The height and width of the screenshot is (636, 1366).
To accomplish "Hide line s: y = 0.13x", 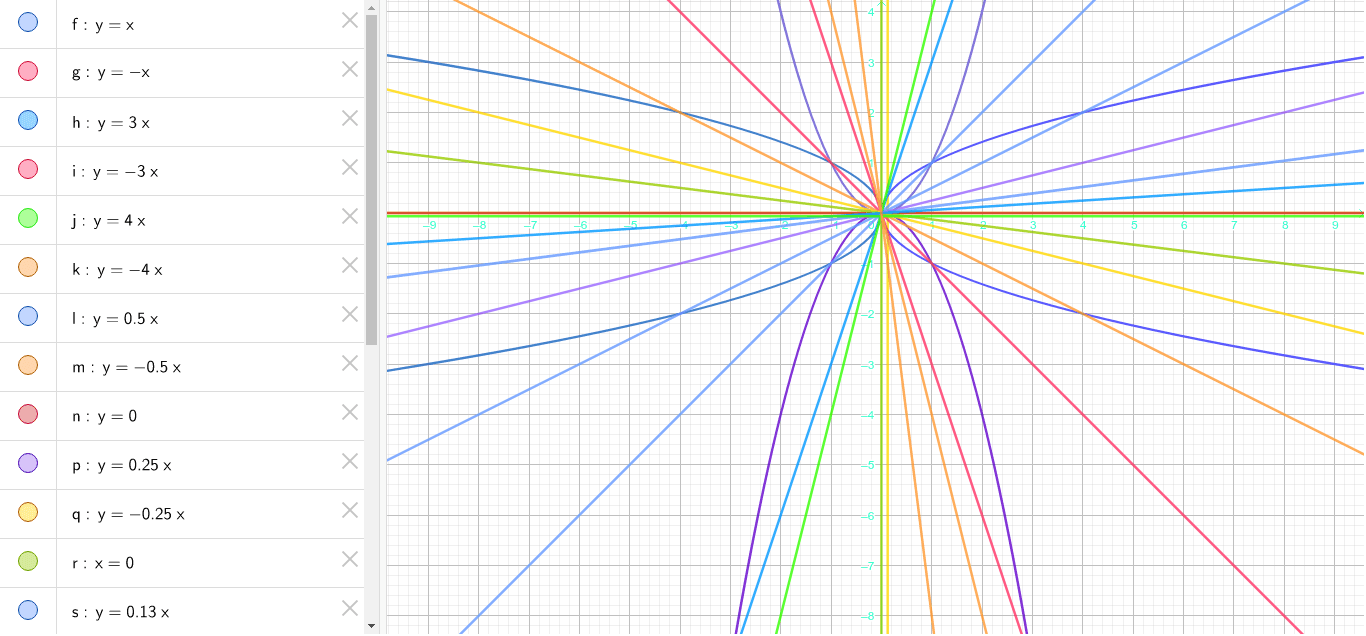I will click(x=28, y=610).
